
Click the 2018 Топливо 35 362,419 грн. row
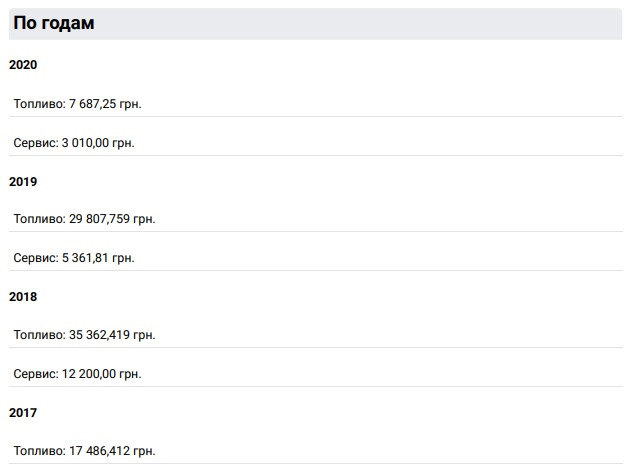(315, 335)
